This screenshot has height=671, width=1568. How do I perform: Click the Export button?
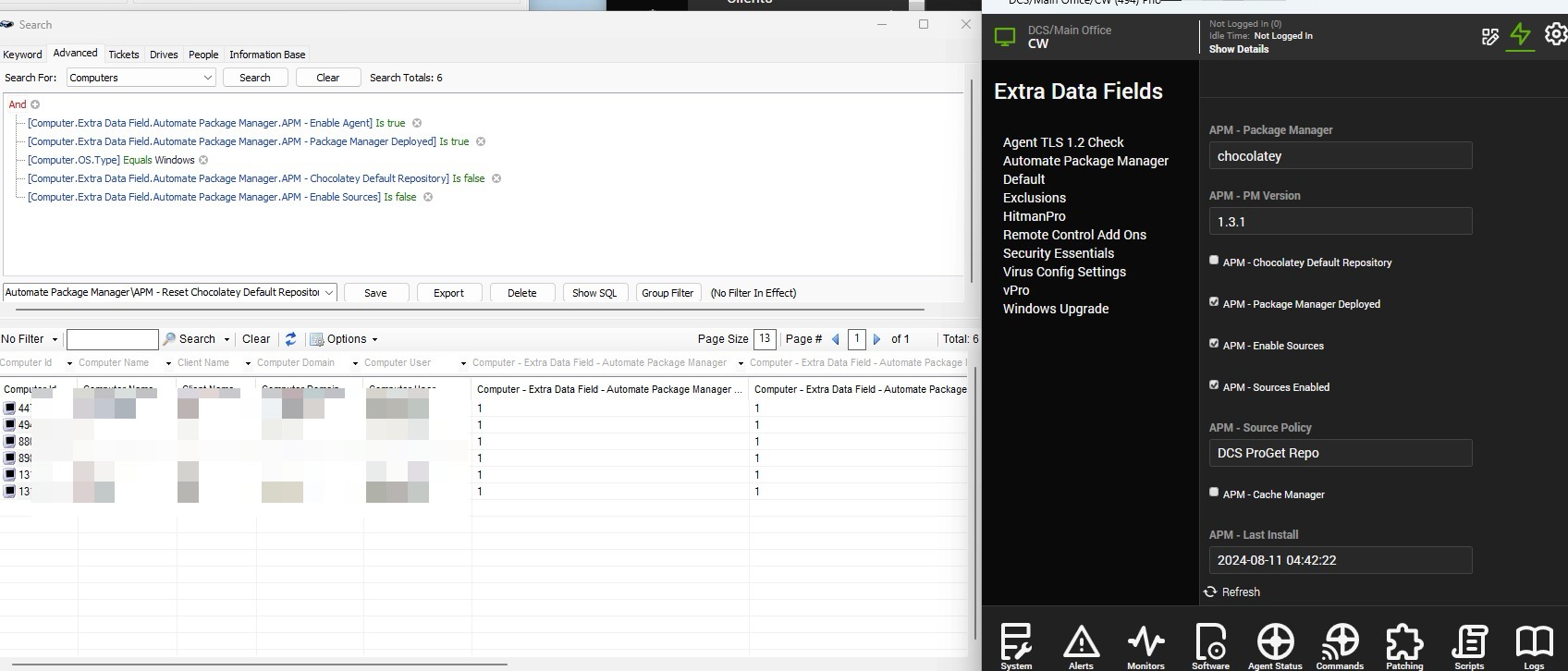[x=448, y=293]
